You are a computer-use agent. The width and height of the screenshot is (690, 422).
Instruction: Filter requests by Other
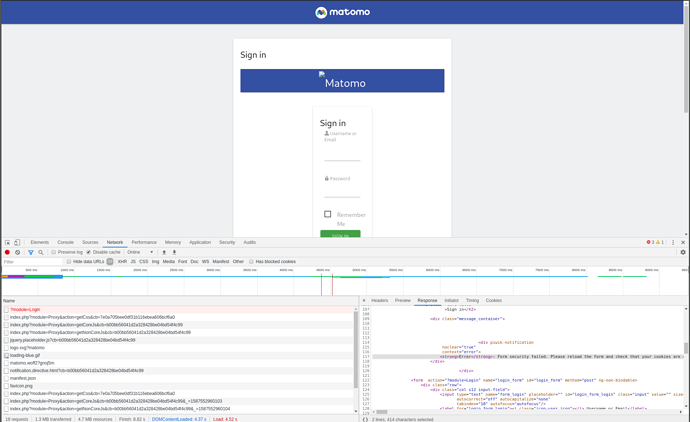click(x=238, y=261)
